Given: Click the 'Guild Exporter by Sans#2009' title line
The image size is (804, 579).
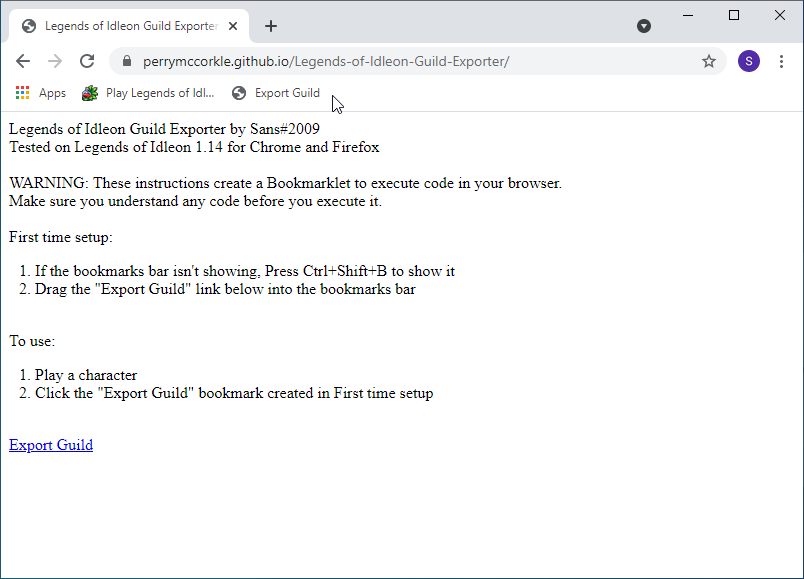Looking at the screenshot, I should click(x=165, y=129).
